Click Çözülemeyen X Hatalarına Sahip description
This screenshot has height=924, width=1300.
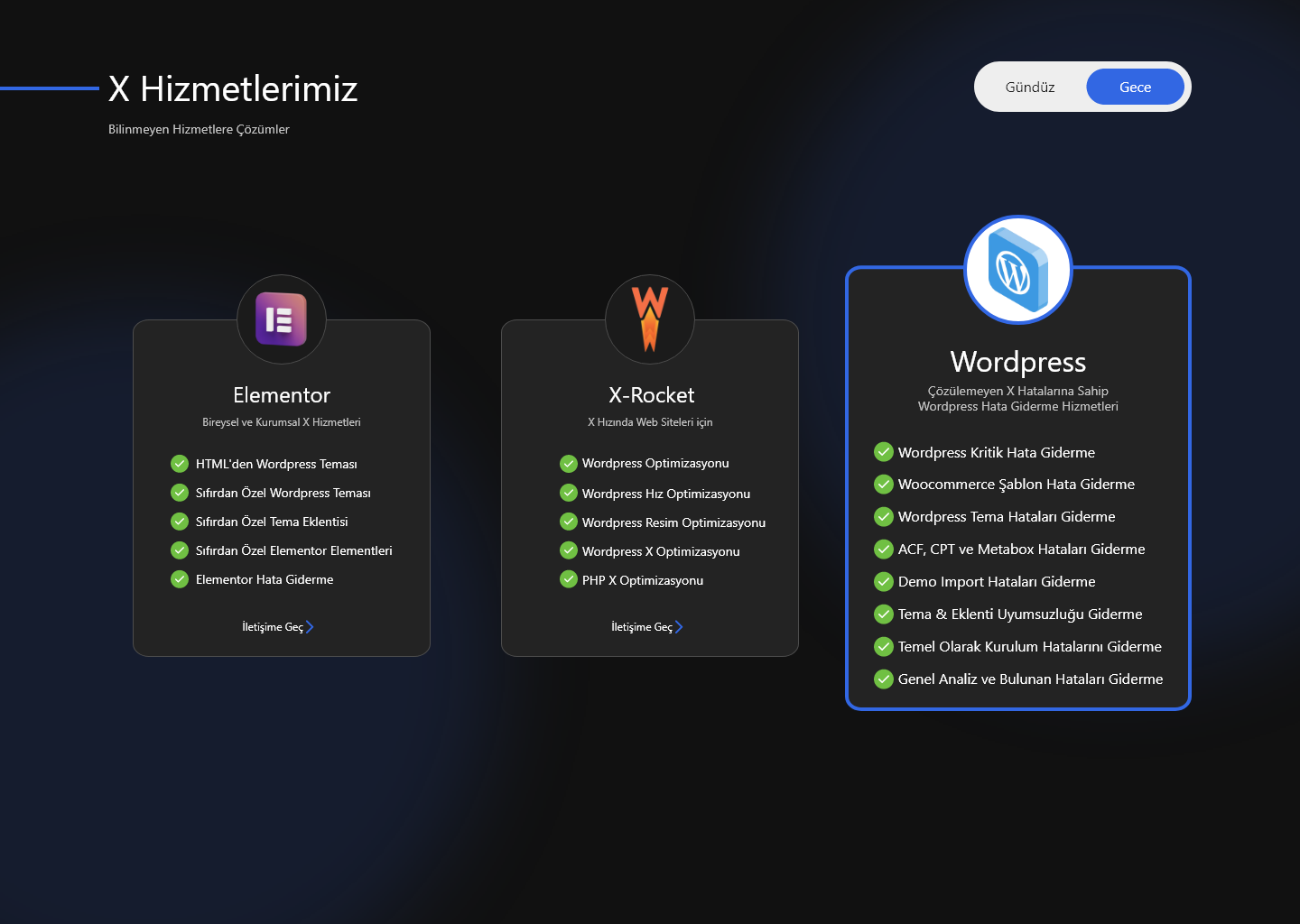click(1018, 399)
